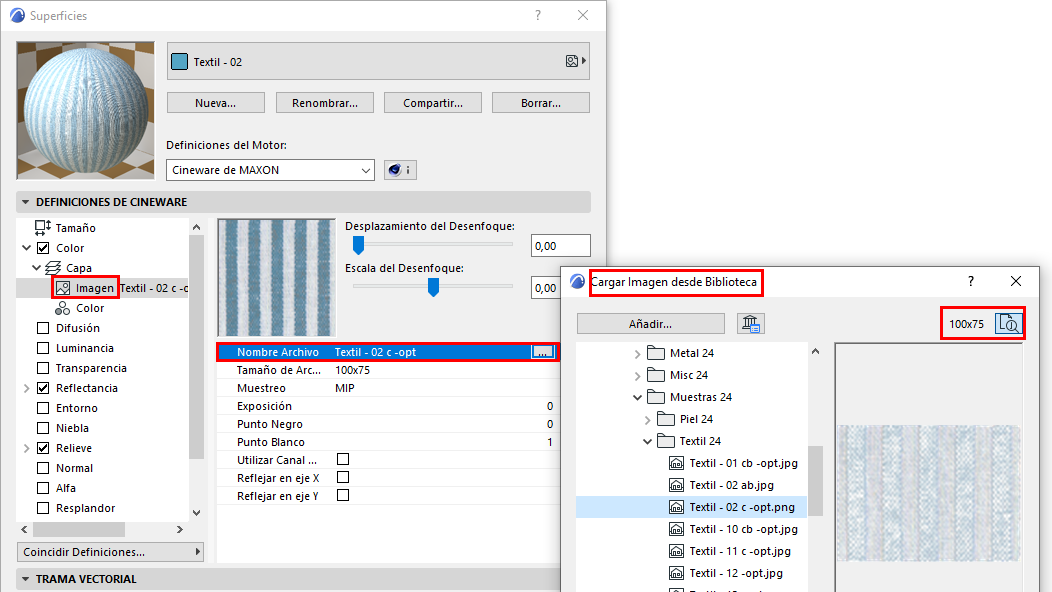Image resolution: width=1052 pixels, height=592 pixels.
Task: Collapse the Color channel tree node
Action: click(x=27, y=248)
